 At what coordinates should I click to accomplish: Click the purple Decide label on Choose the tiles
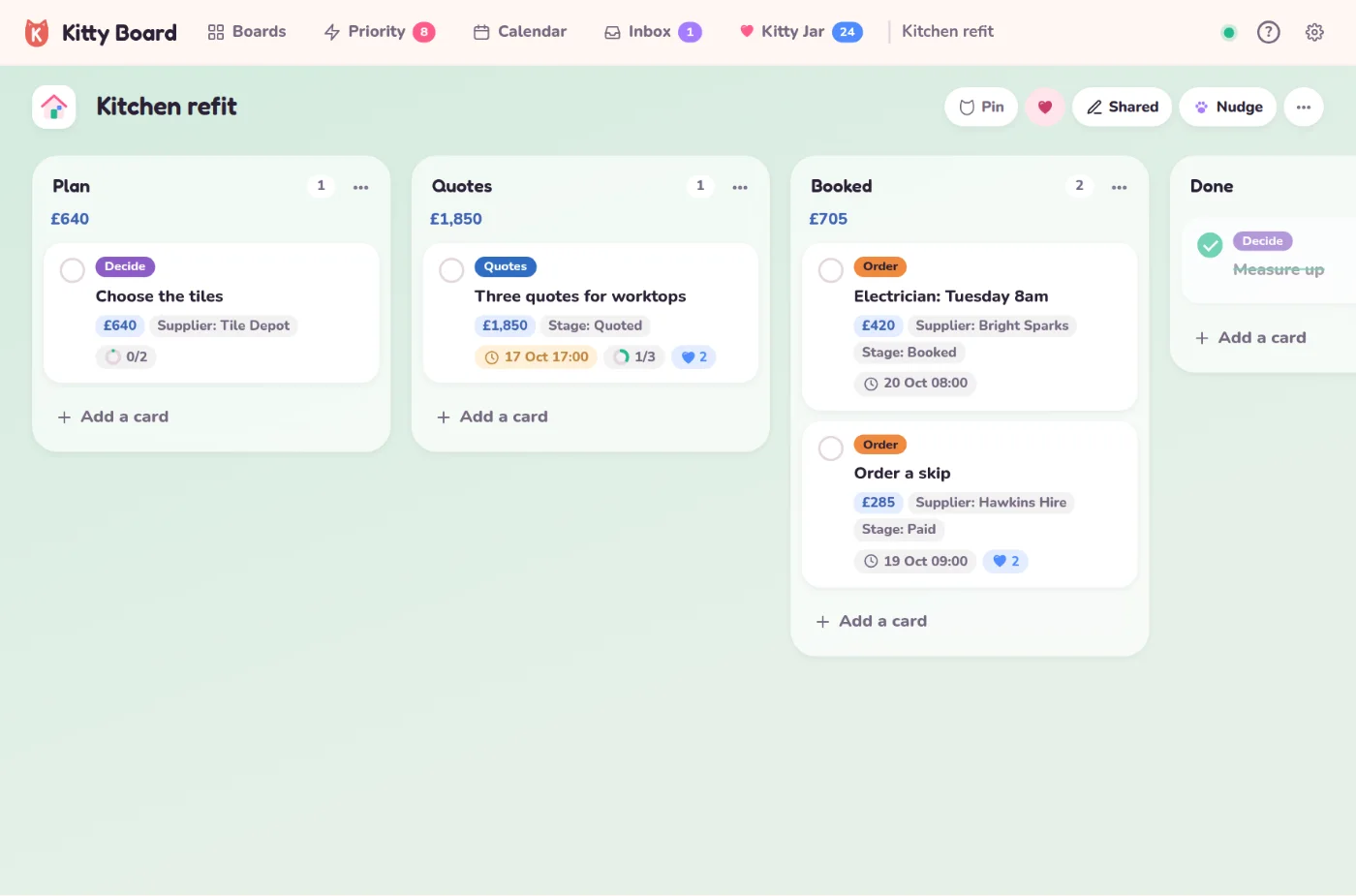(125, 266)
